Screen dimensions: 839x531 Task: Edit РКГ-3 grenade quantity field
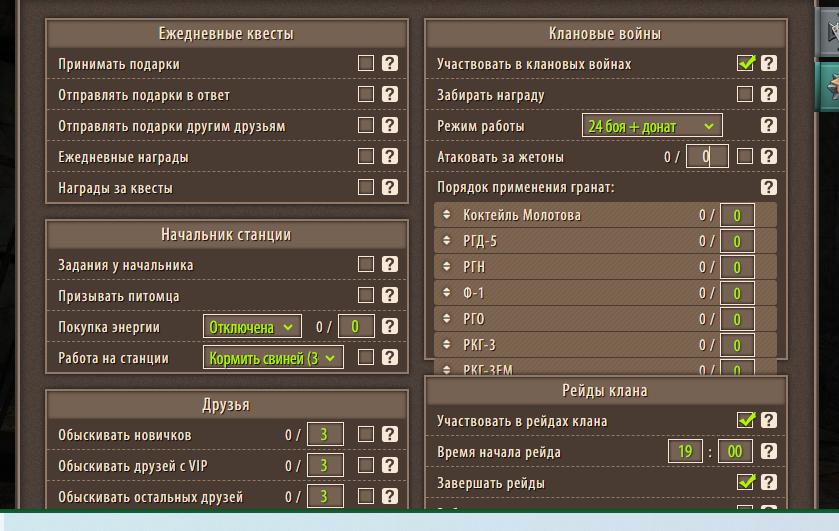click(x=737, y=345)
